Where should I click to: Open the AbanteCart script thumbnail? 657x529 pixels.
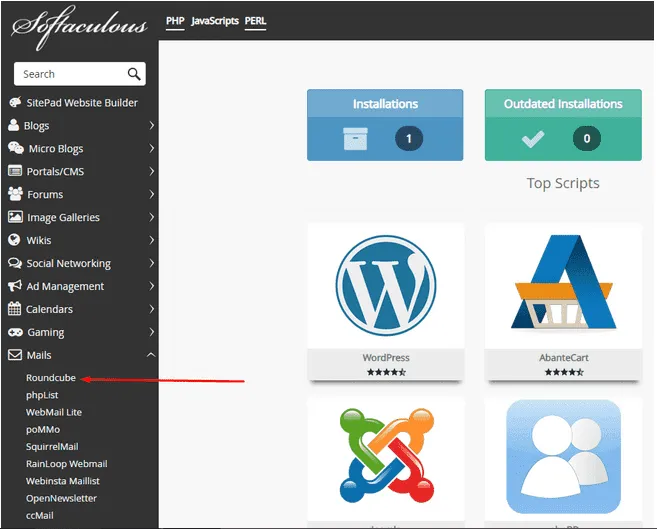(562, 285)
